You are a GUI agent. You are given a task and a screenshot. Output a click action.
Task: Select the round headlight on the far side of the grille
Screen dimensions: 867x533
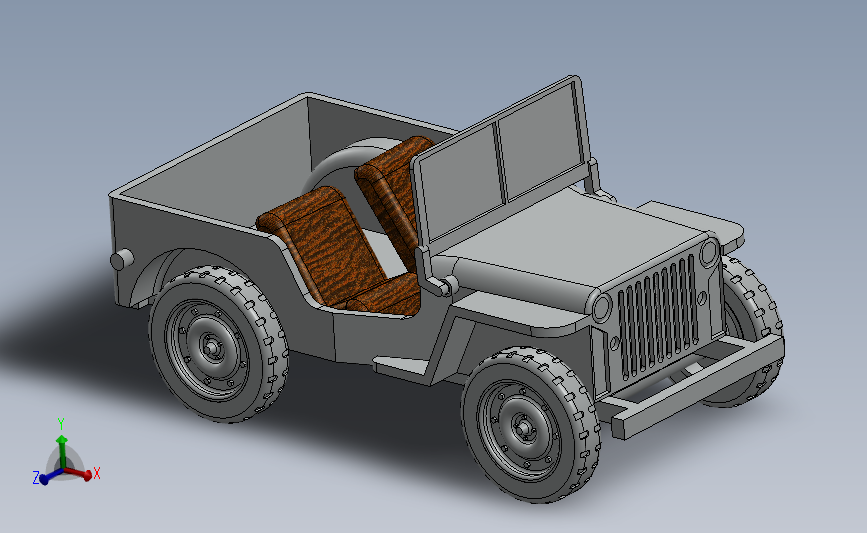tap(708, 253)
